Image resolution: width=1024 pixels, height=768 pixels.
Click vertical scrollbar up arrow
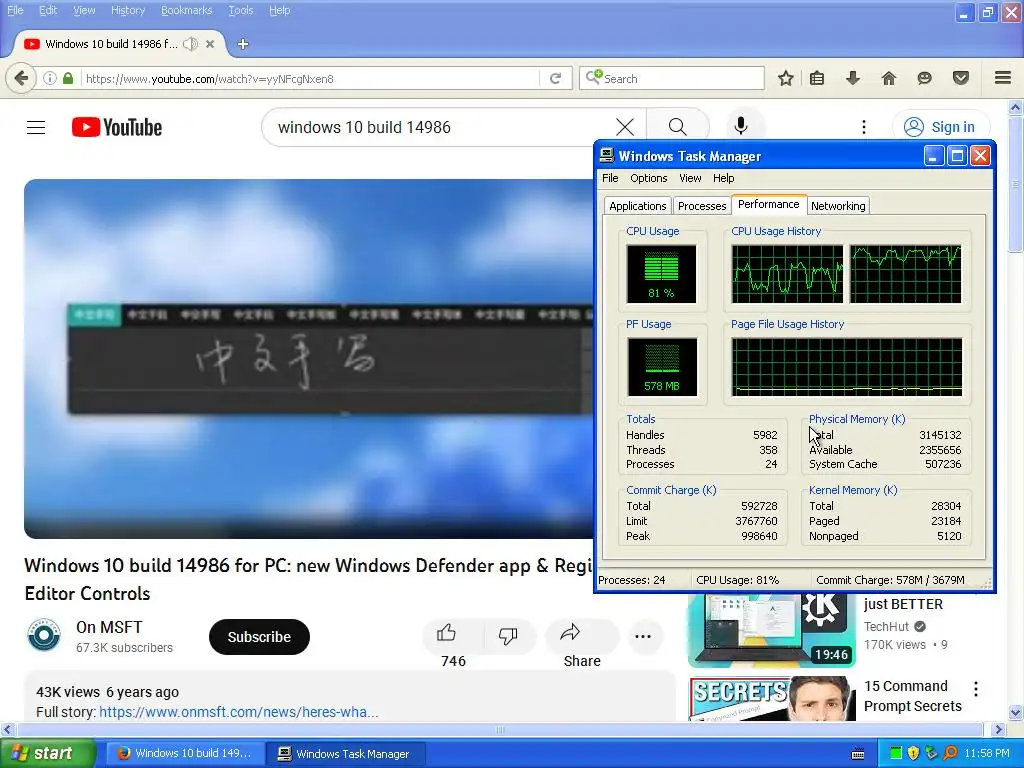[x=1016, y=107]
